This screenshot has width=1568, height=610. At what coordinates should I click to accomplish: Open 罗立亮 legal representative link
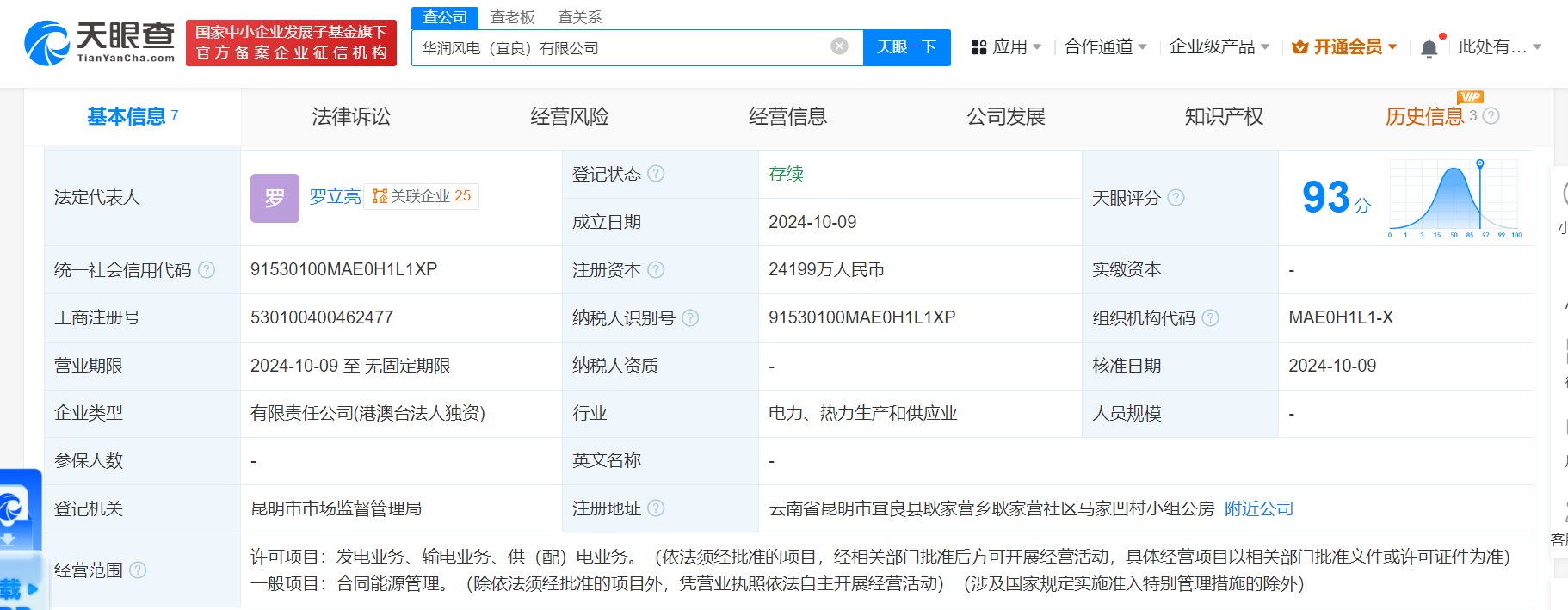point(335,197)
